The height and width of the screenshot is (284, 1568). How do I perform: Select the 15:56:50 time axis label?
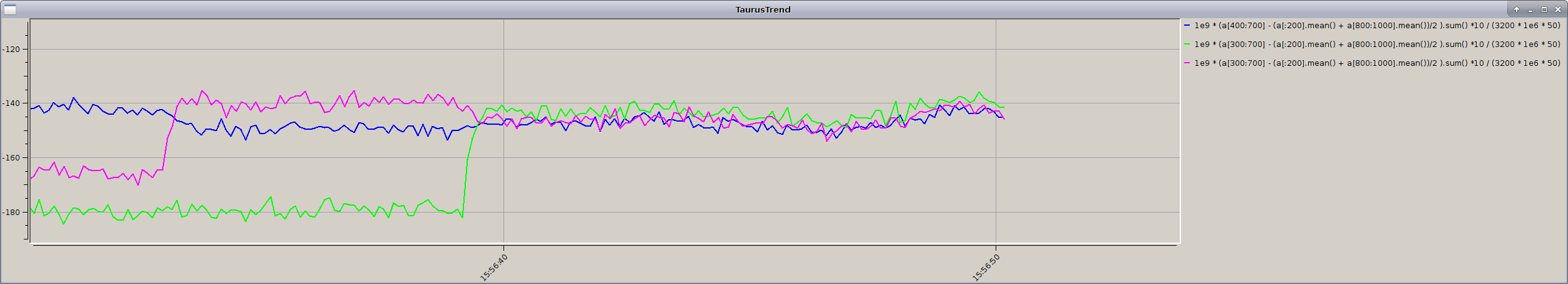[986, 268]
